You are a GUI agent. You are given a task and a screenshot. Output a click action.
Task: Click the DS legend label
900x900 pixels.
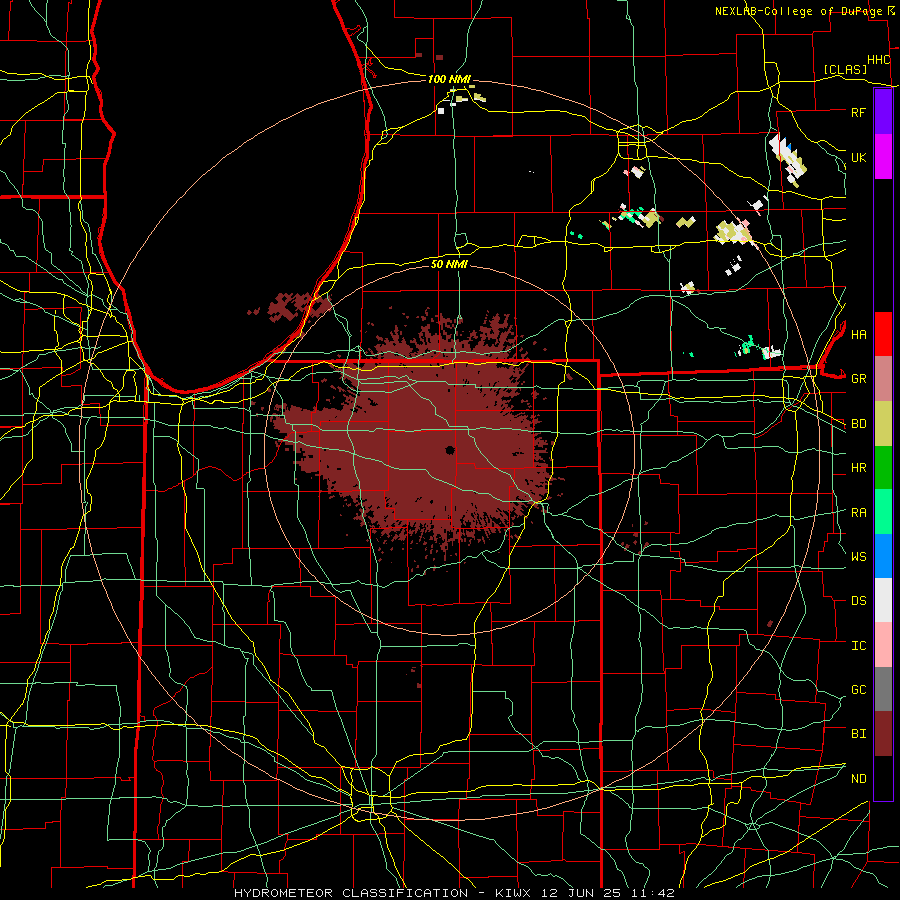(859, 601)
